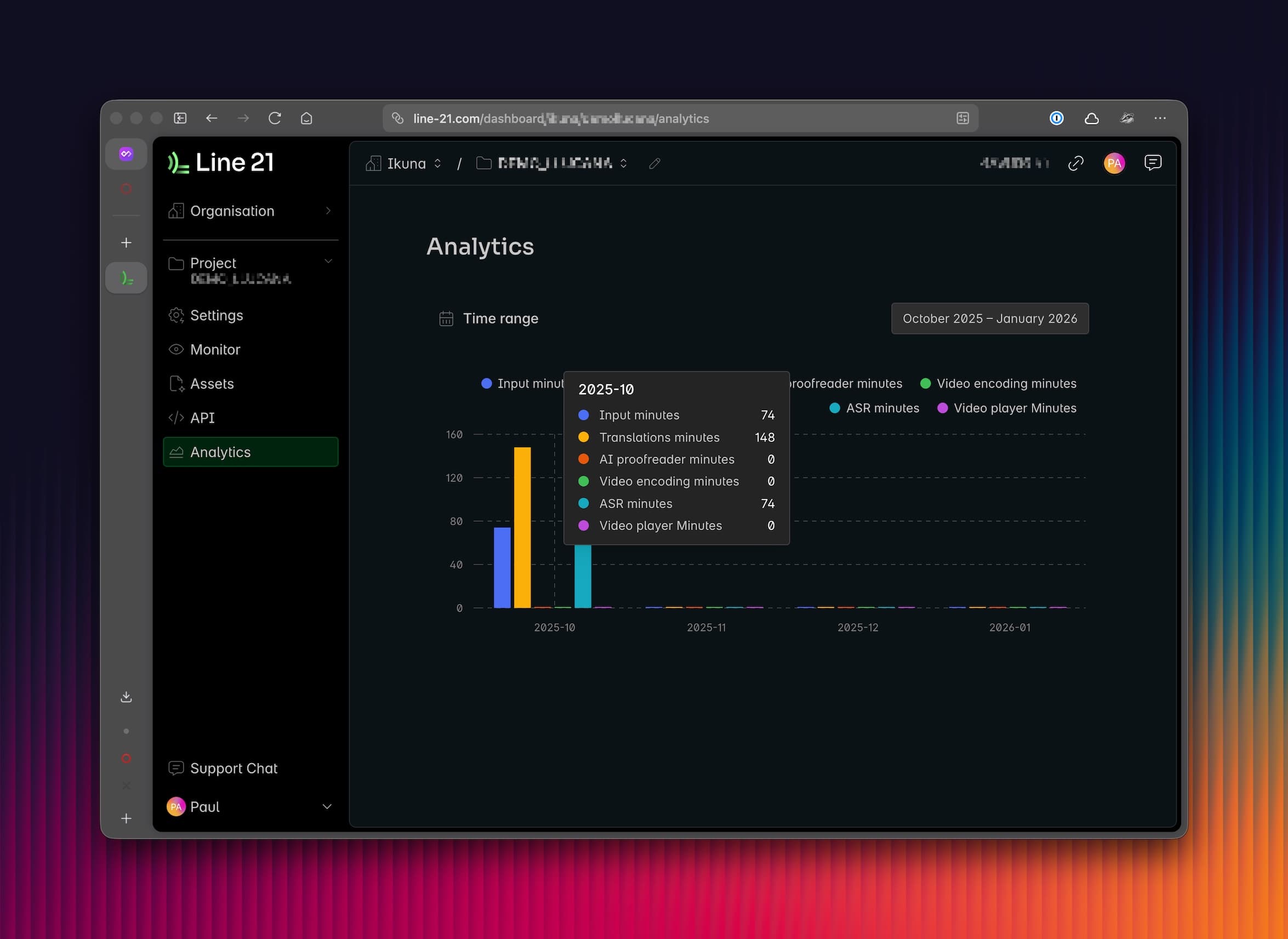Click the PA user avatar in header

click(x=1114, y=164)
